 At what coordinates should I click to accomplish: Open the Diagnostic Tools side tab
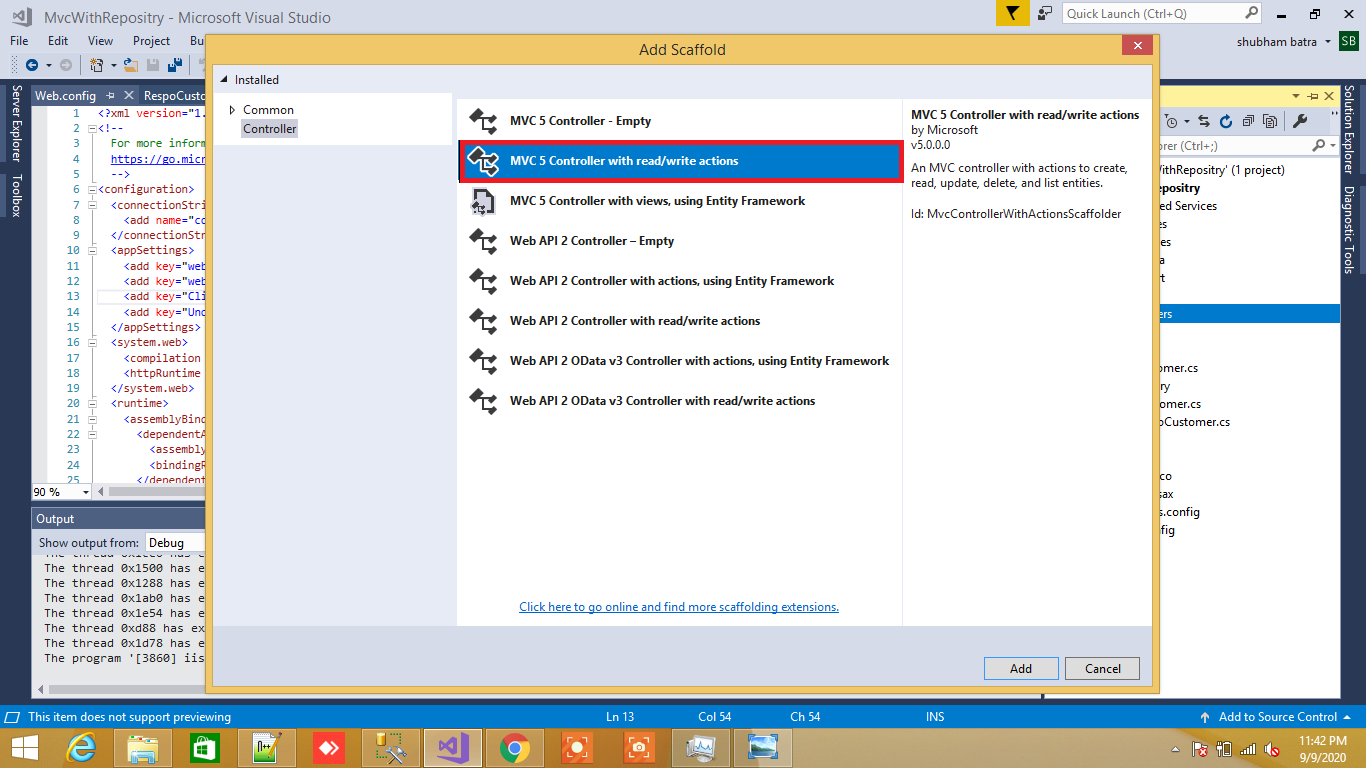[1349, 230]
